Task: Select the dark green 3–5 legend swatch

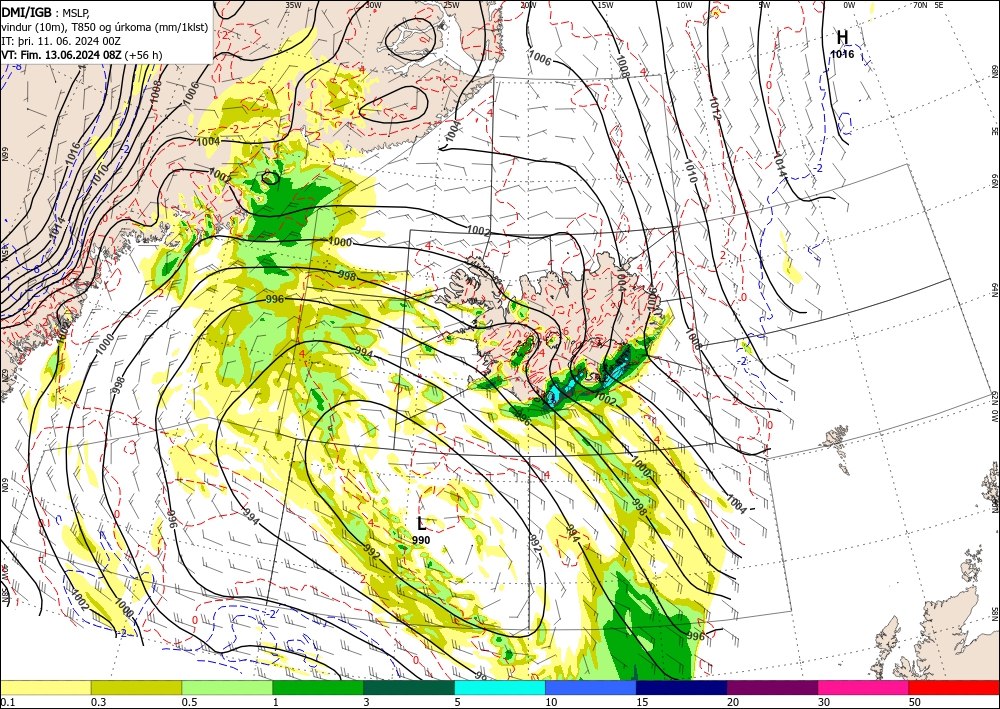Action: coord(409,687)
